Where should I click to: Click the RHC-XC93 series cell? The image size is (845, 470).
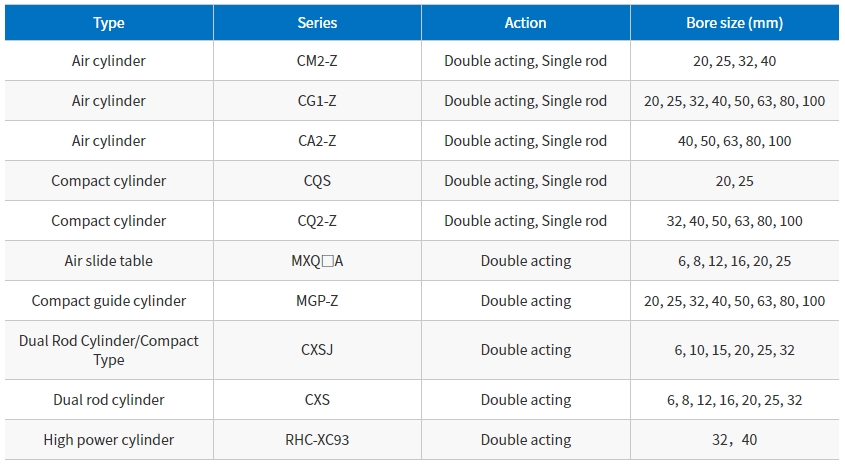tap(317, 440)
